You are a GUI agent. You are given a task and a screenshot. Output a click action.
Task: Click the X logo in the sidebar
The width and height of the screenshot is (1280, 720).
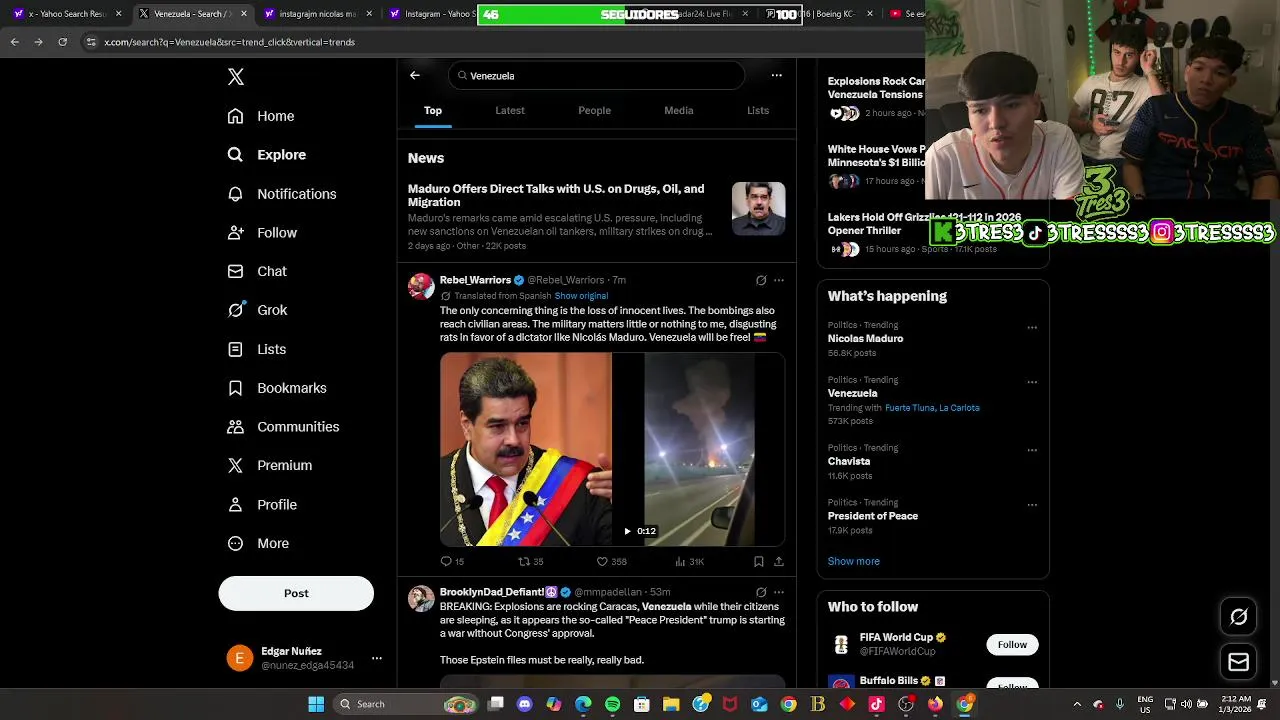236,77
